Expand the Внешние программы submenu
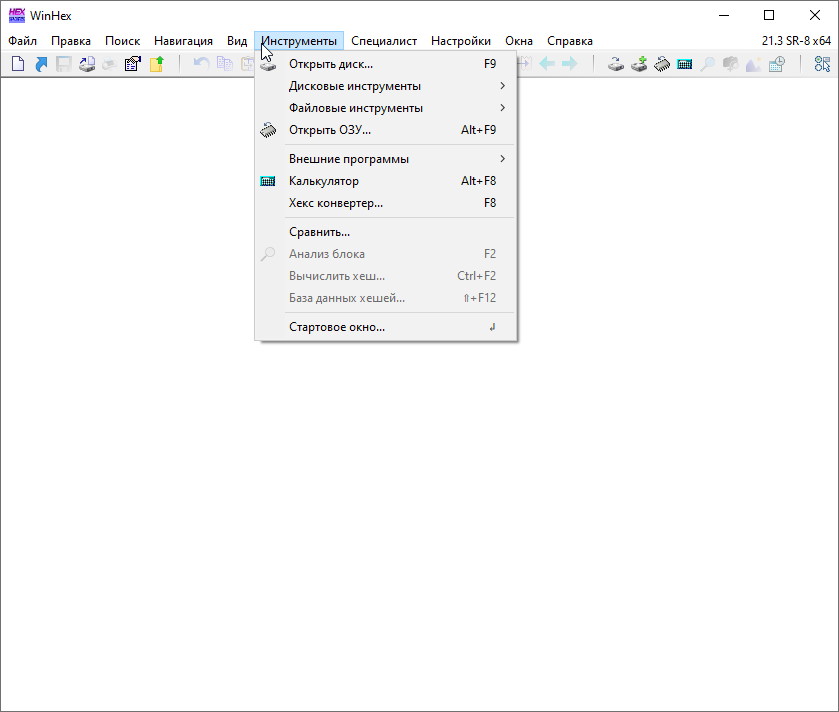Screen dimensions: 839x712 [x=386, y=159]
